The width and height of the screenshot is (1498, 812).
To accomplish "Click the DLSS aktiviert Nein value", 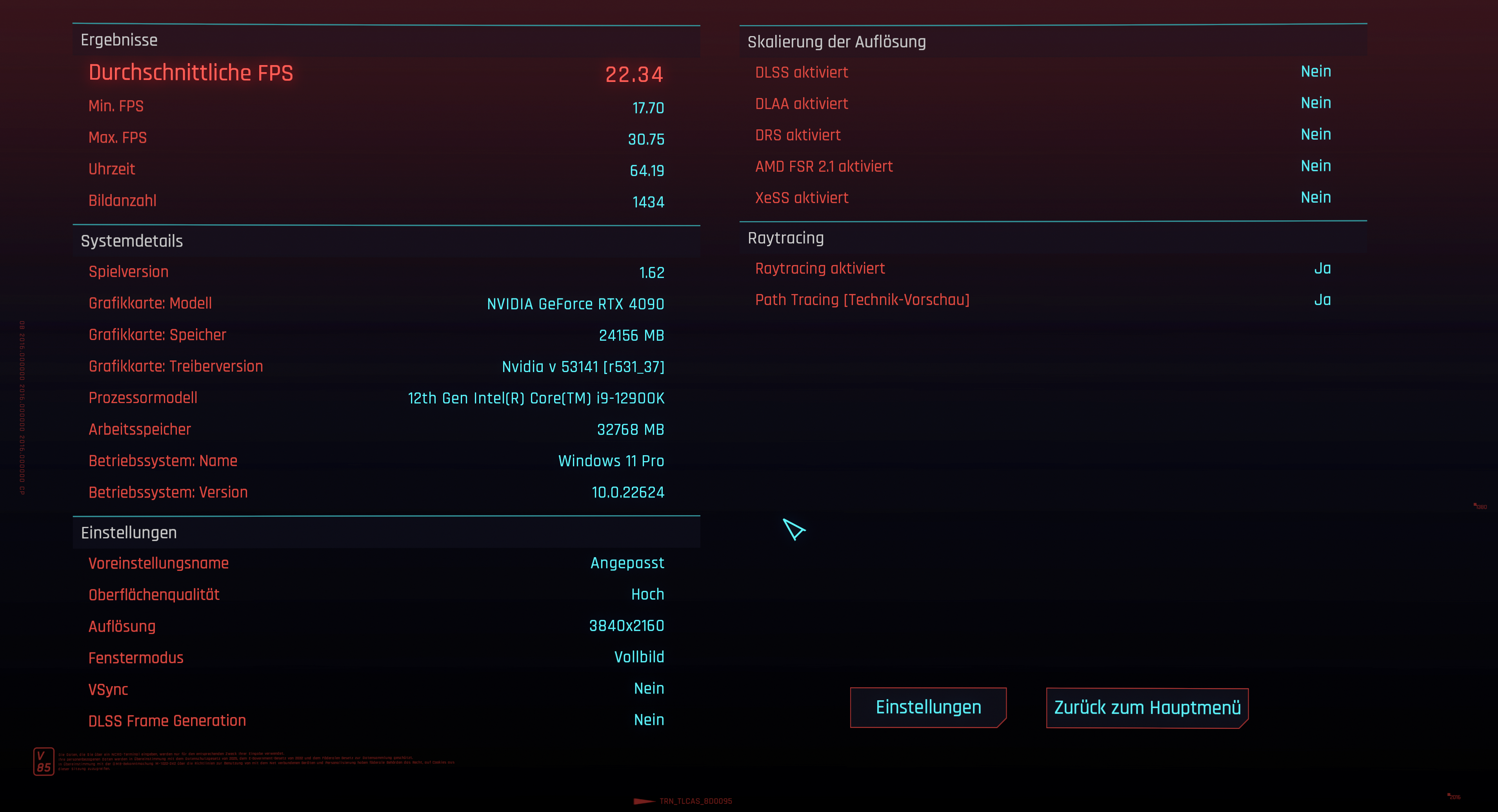I will point(1315,71).
